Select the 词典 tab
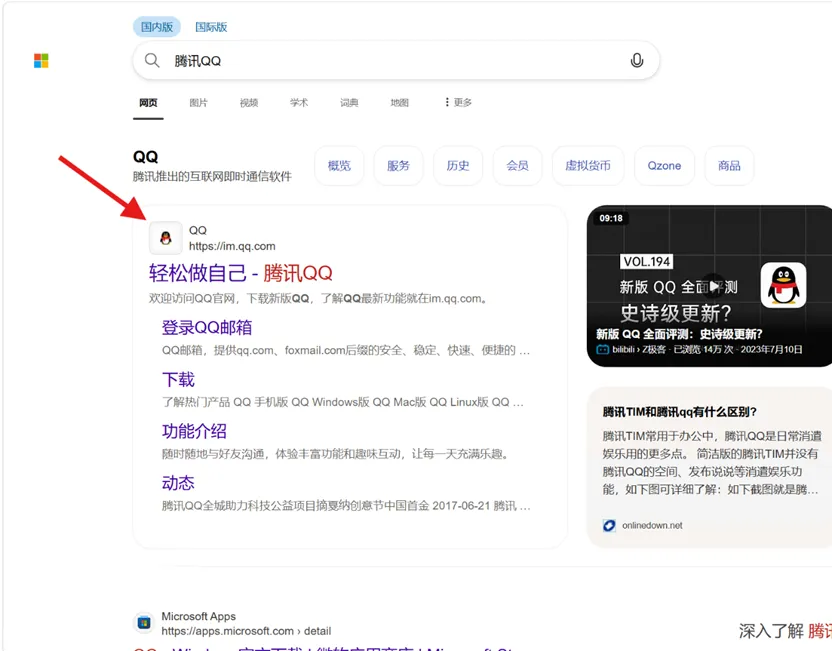Viewport: 832px width, 651px height. click(x=349, y=102)
